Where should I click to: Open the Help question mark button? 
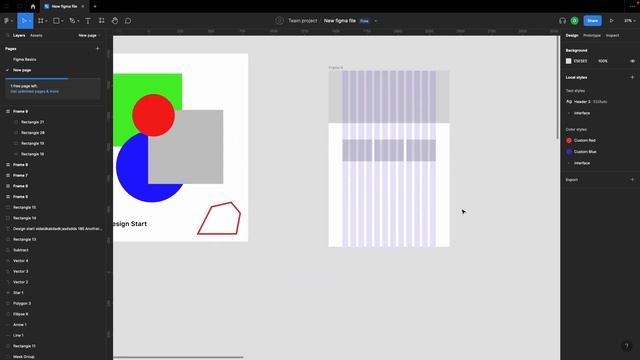coord(627,346)
